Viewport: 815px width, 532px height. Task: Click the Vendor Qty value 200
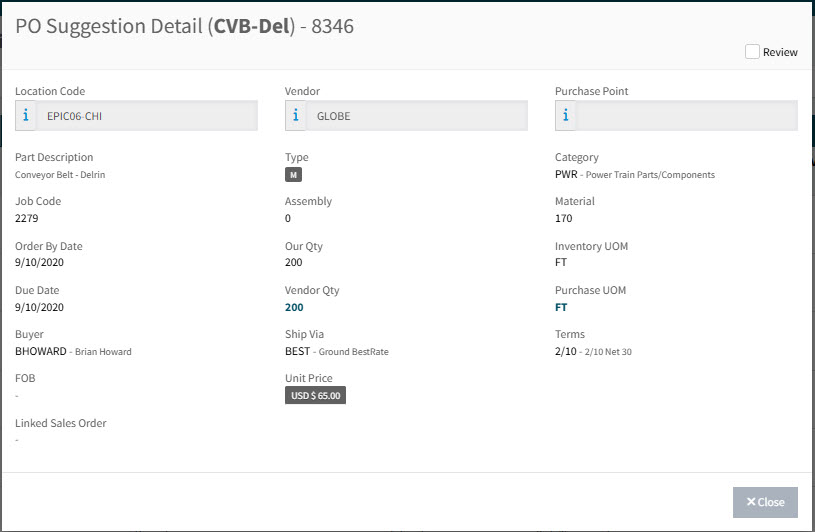[x=294, y=308]
